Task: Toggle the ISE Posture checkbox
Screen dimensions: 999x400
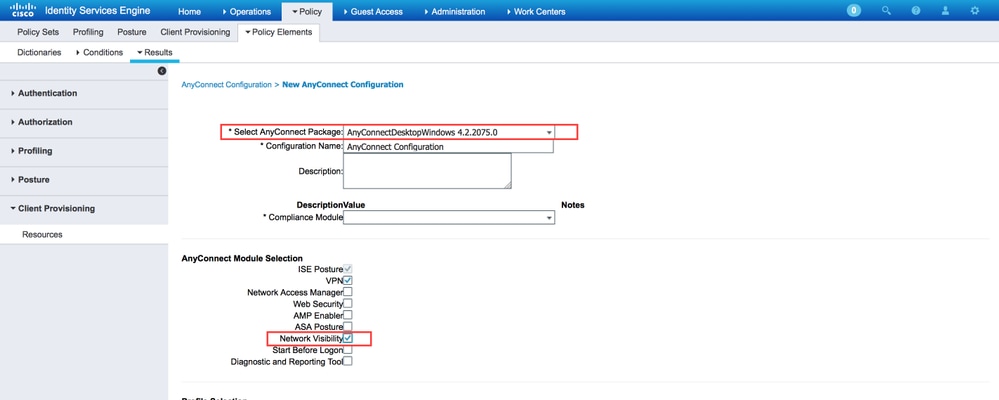Action: [x=348, y=269]
